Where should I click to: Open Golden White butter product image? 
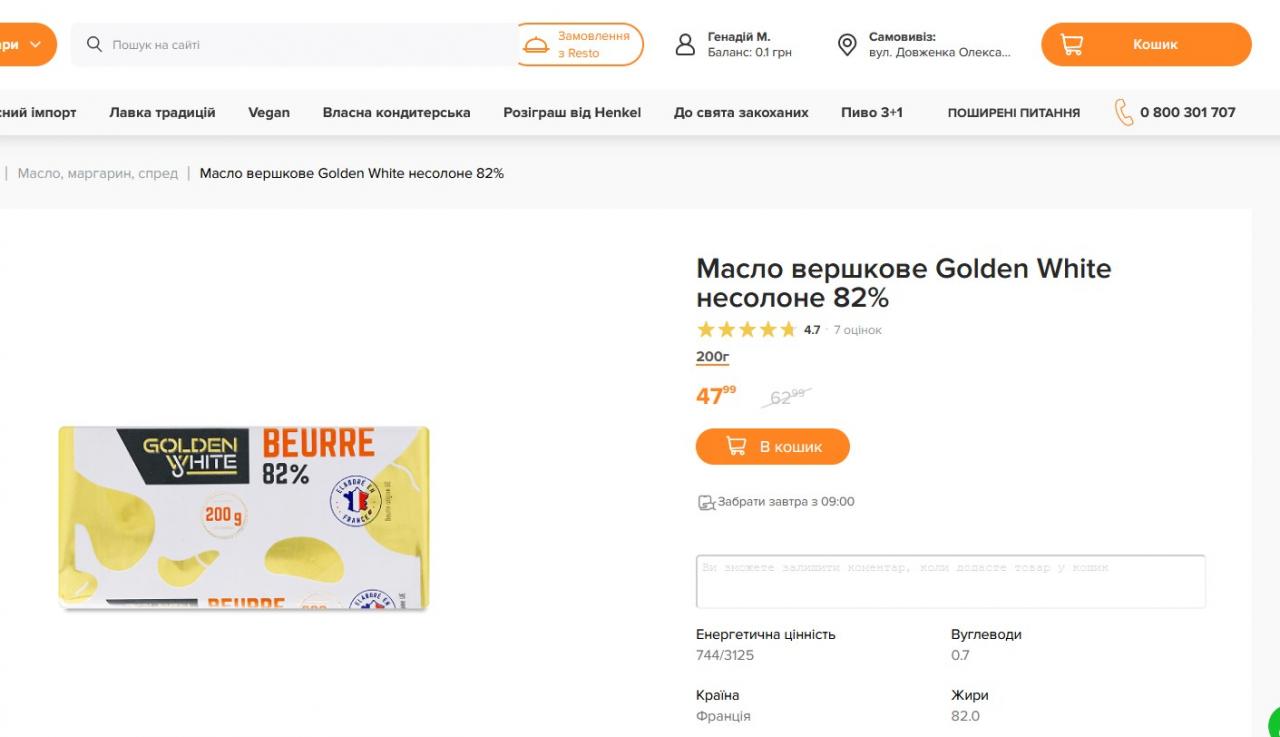(x=244, y=517)
